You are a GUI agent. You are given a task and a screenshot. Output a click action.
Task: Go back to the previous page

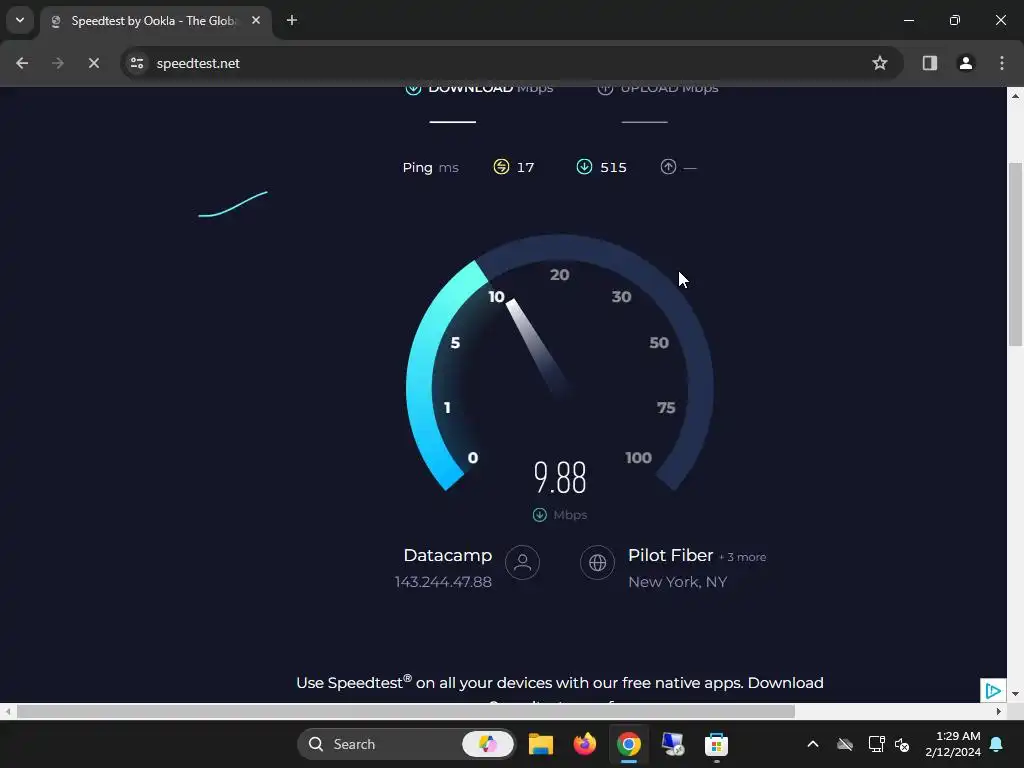pos(22,63)
